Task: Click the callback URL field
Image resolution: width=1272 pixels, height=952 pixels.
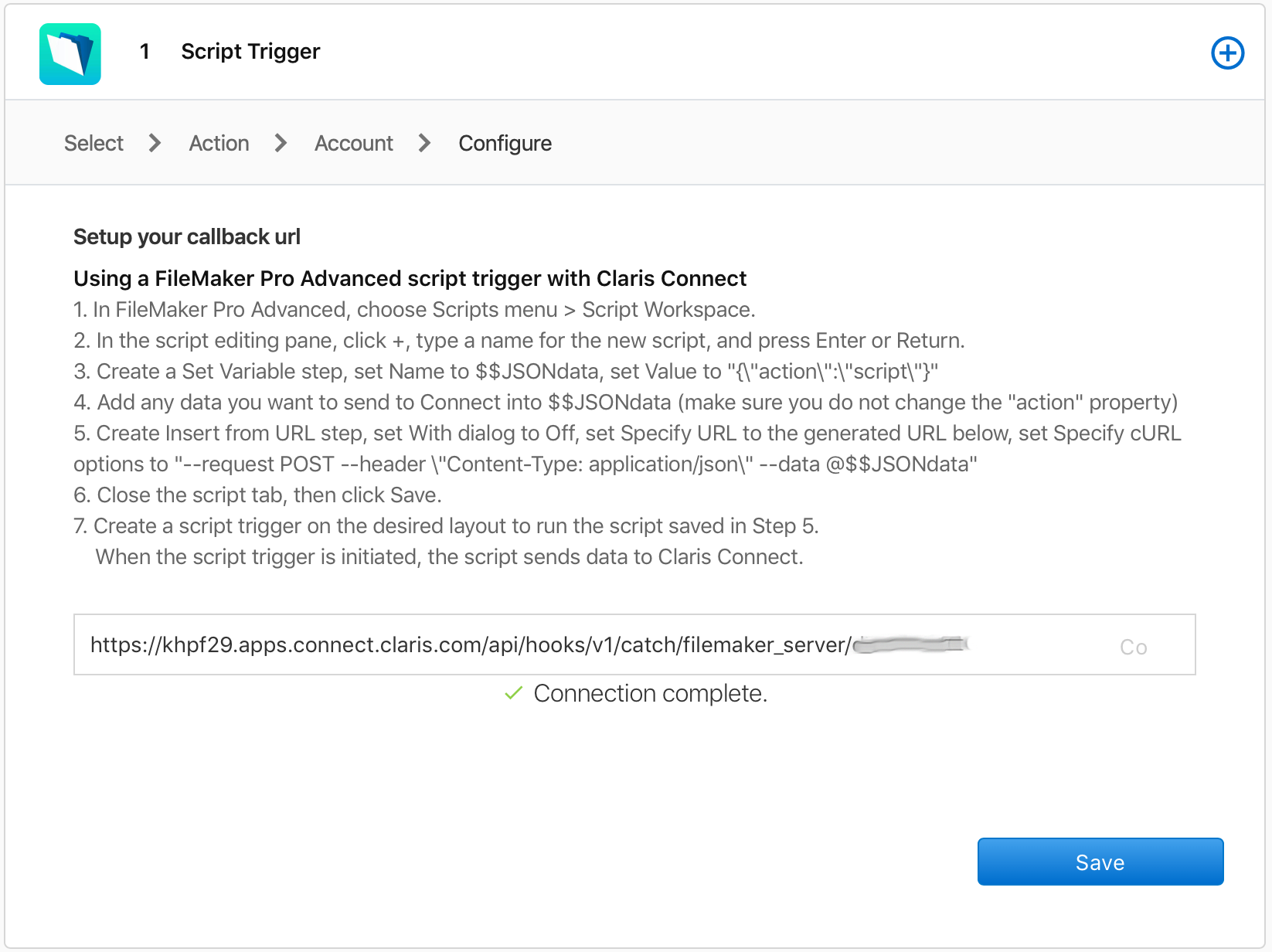Action: pos(634,644)
